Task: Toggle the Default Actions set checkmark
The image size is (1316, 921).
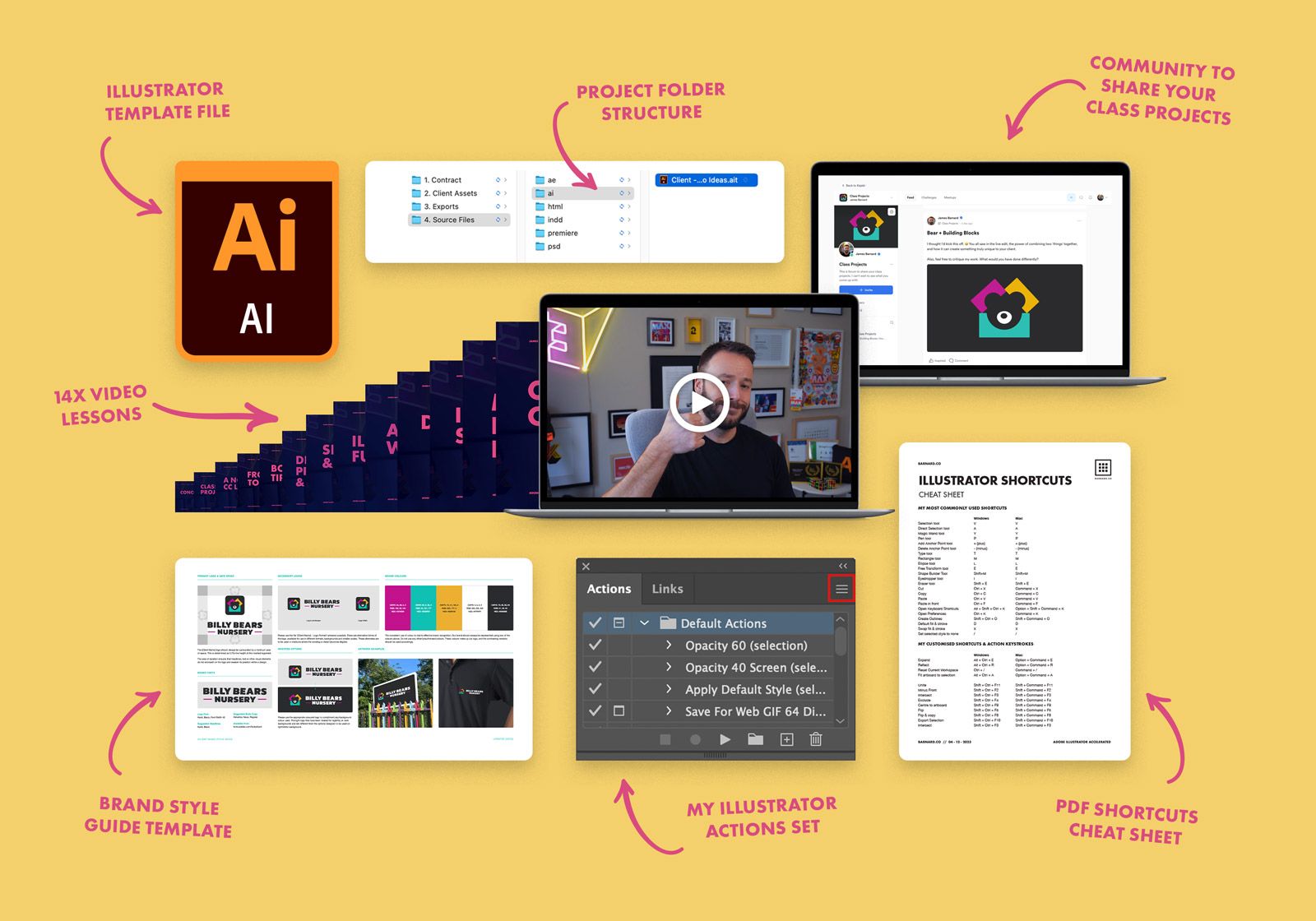Action: click(x=595, y=623)
